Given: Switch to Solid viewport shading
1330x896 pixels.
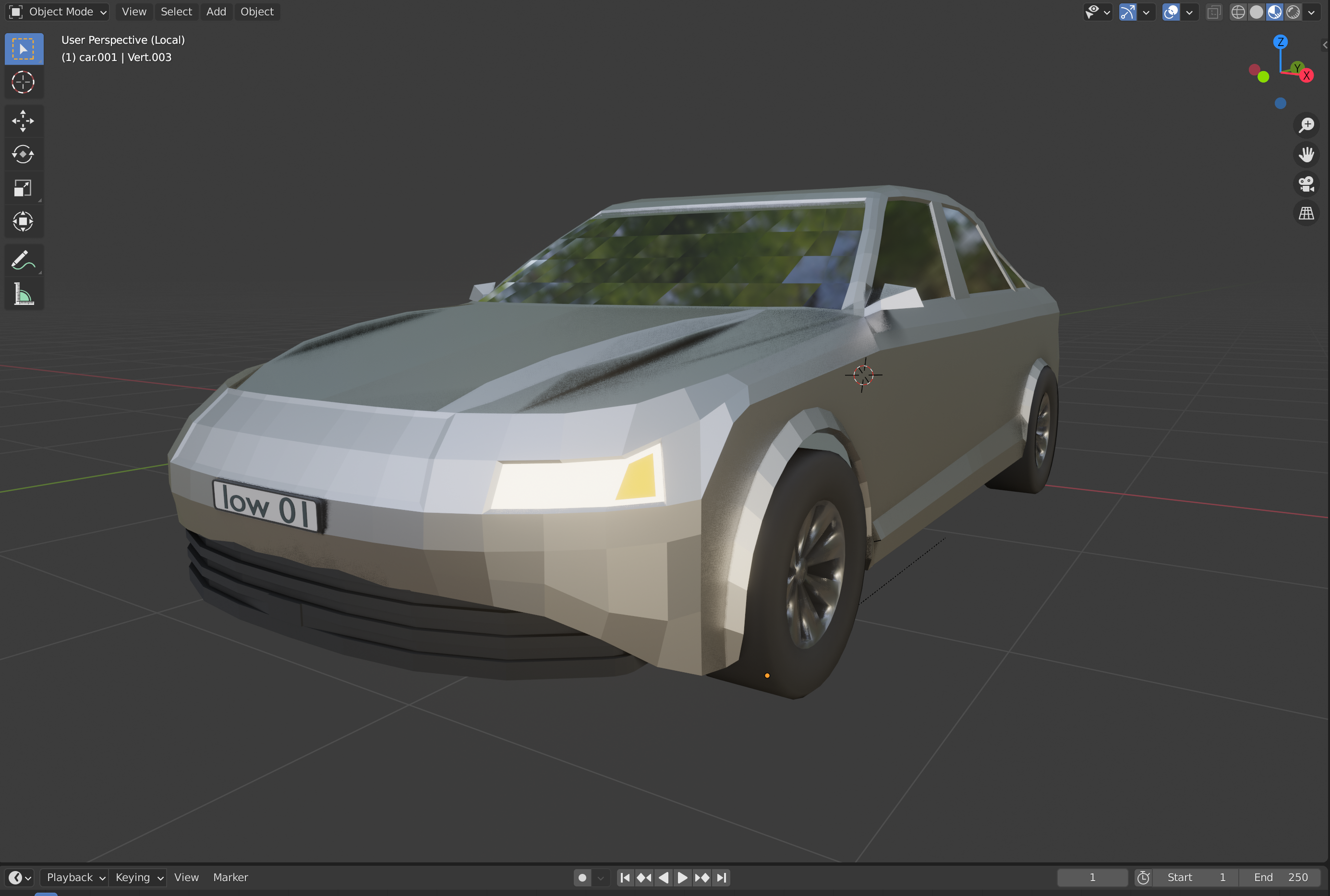Looking at the screenshot, I should tap(1257, 12).
